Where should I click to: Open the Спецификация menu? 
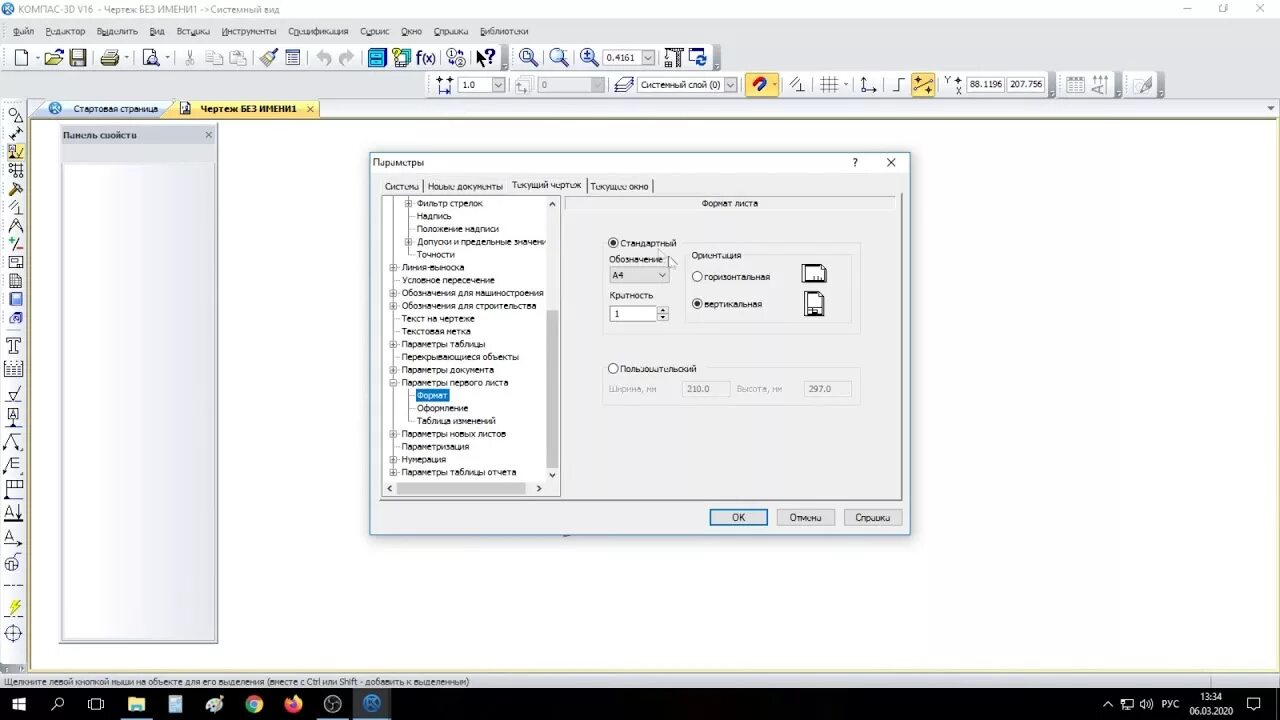click(318, 31)
